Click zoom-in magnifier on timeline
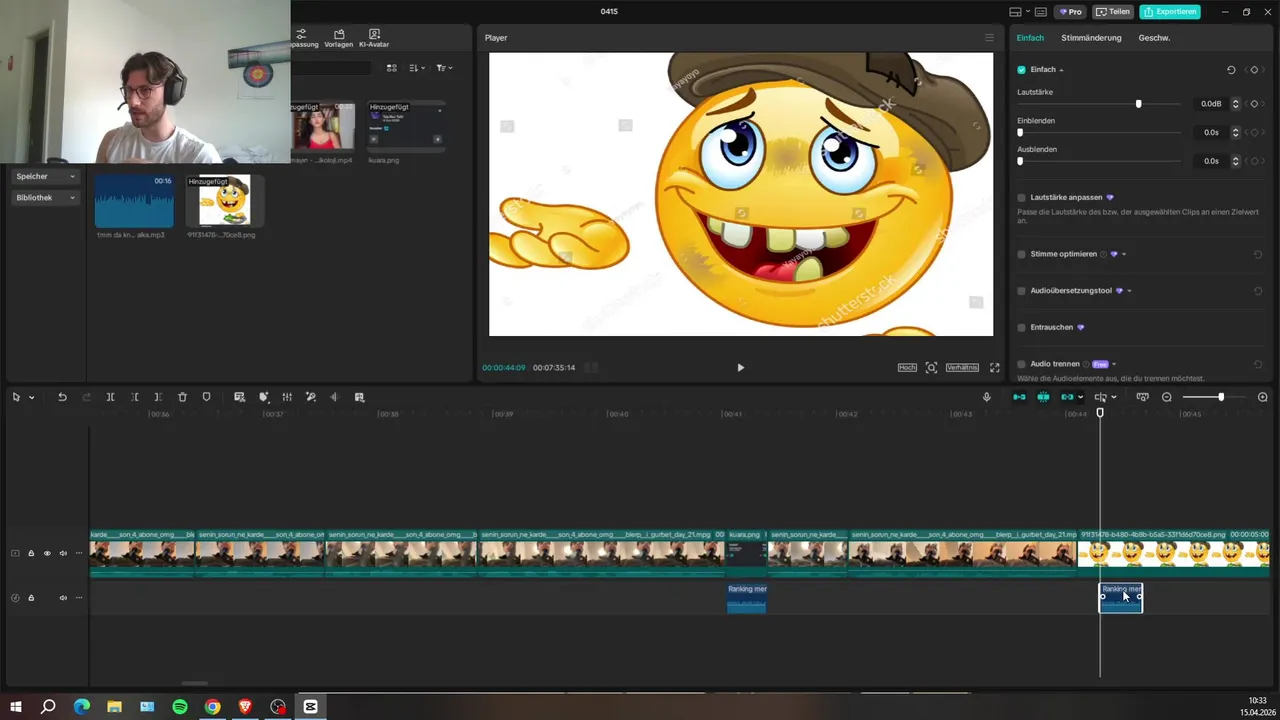Screen dimensions: 1280x720 [1262, 397]
